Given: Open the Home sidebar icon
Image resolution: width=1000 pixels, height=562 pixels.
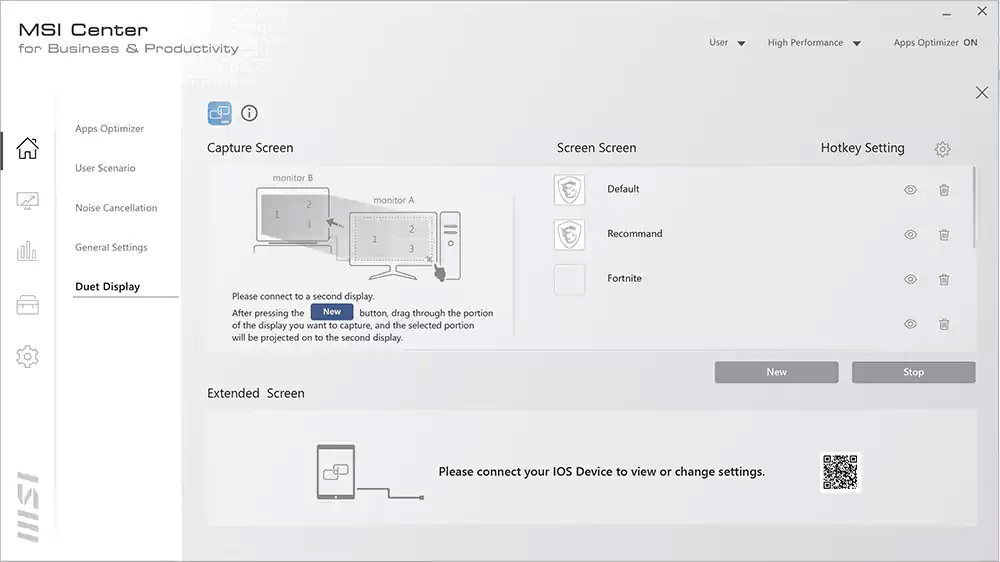Looking at the screenshot, I should (28, 149).
